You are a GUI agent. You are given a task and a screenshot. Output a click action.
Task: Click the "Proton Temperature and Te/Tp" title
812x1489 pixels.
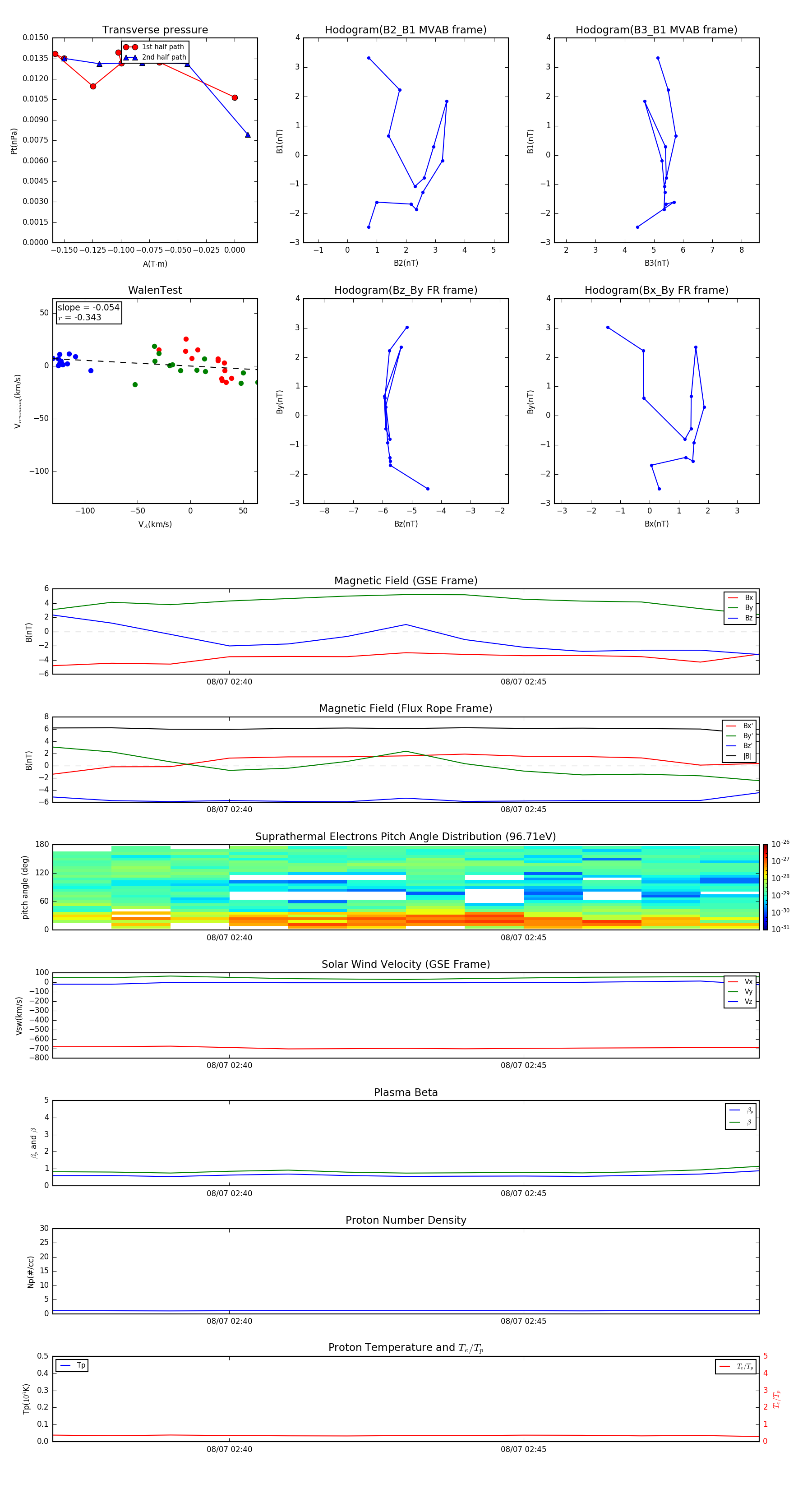[x=406, y=1348]
